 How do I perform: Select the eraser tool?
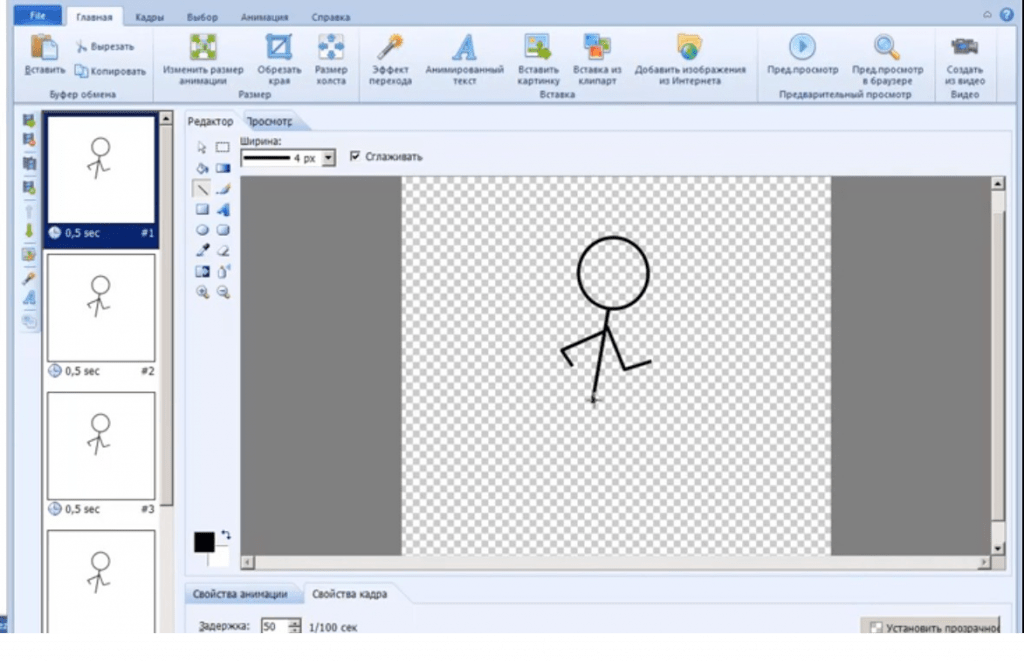(x=223, y=251)
